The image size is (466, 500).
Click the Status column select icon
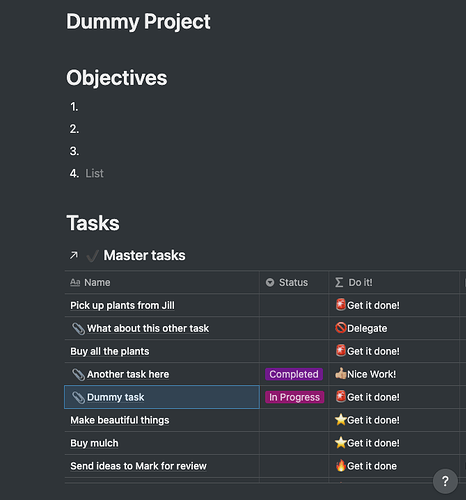pyautogui.click(x=270, y=283)
